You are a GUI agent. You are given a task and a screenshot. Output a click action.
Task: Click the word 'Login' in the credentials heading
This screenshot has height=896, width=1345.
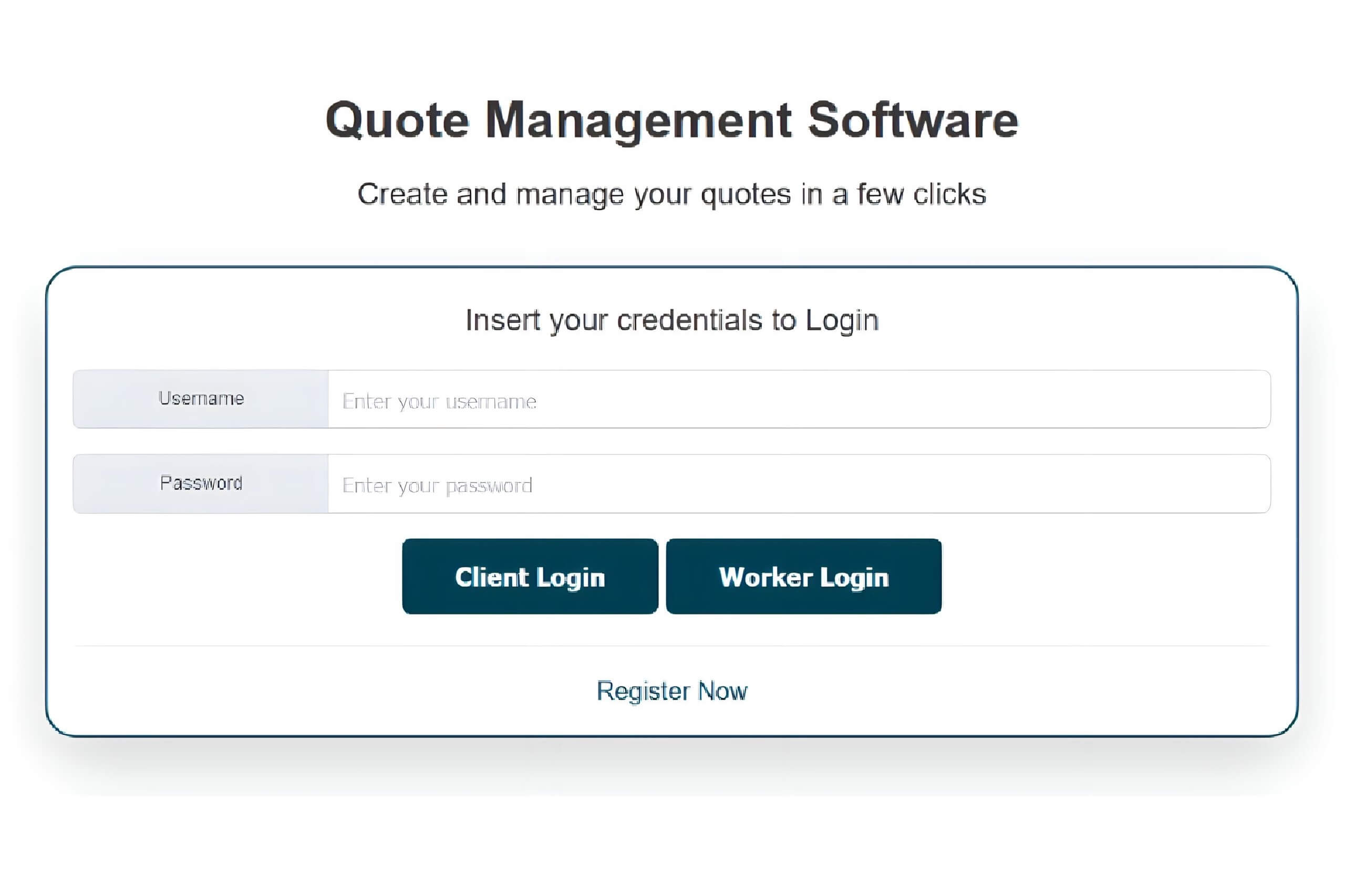[x=841, y=320]
